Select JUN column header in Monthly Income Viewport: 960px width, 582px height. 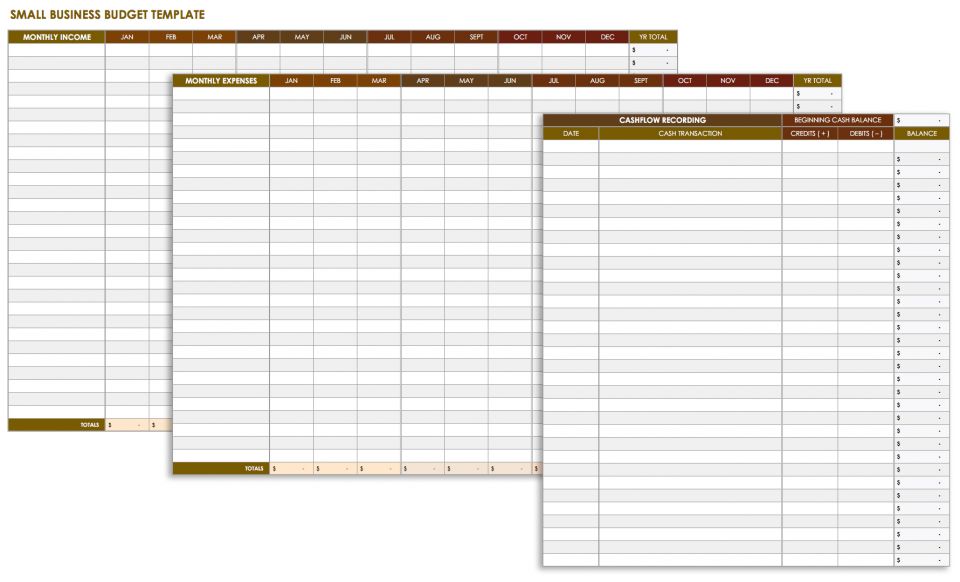[x=345, y=37]
